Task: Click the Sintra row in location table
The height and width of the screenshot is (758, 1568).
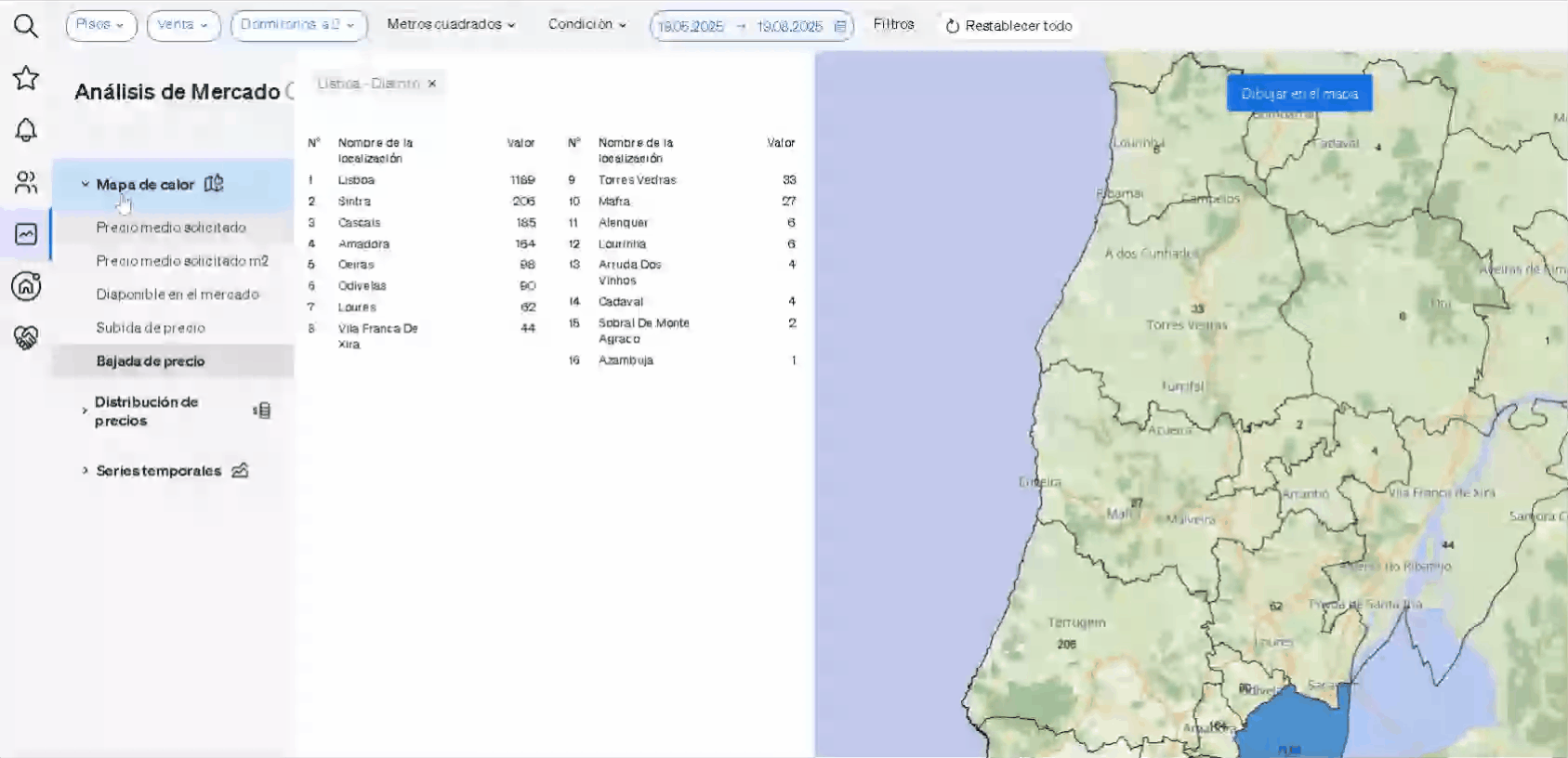Action: coord(355,202)
